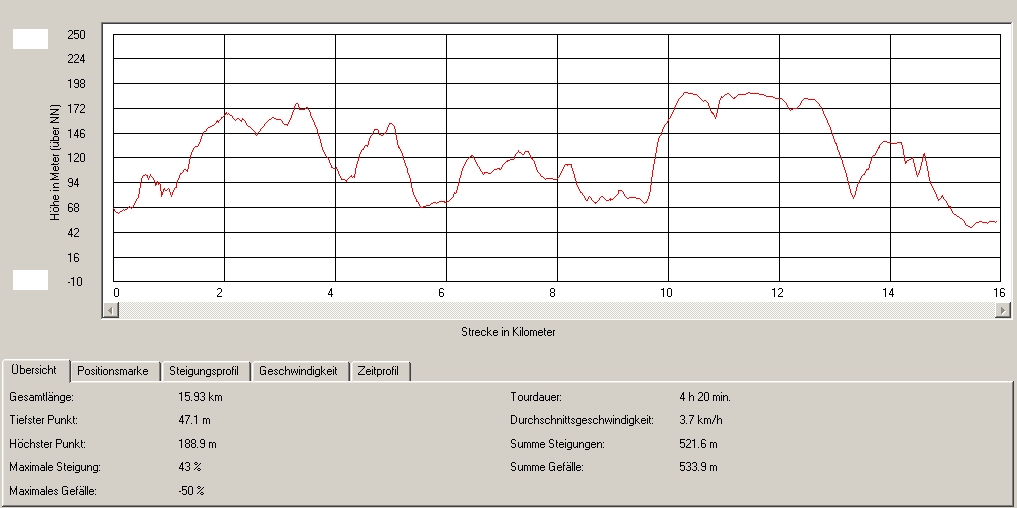Click the Summe Steigungen value 521.6 m
Image resolution: width=1017 pixels, height=508 pixels.
coord(698,443)
